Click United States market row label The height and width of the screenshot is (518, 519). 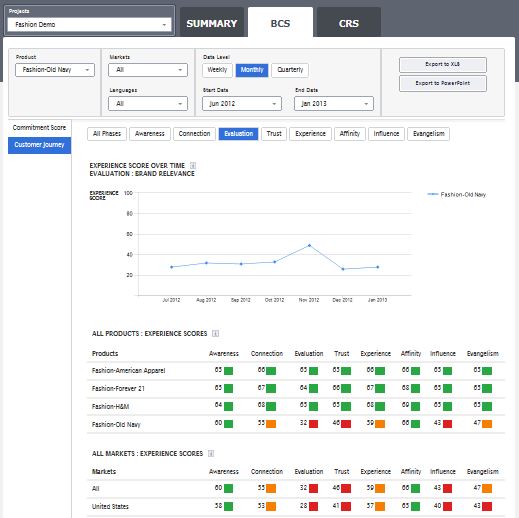point(110,507)
